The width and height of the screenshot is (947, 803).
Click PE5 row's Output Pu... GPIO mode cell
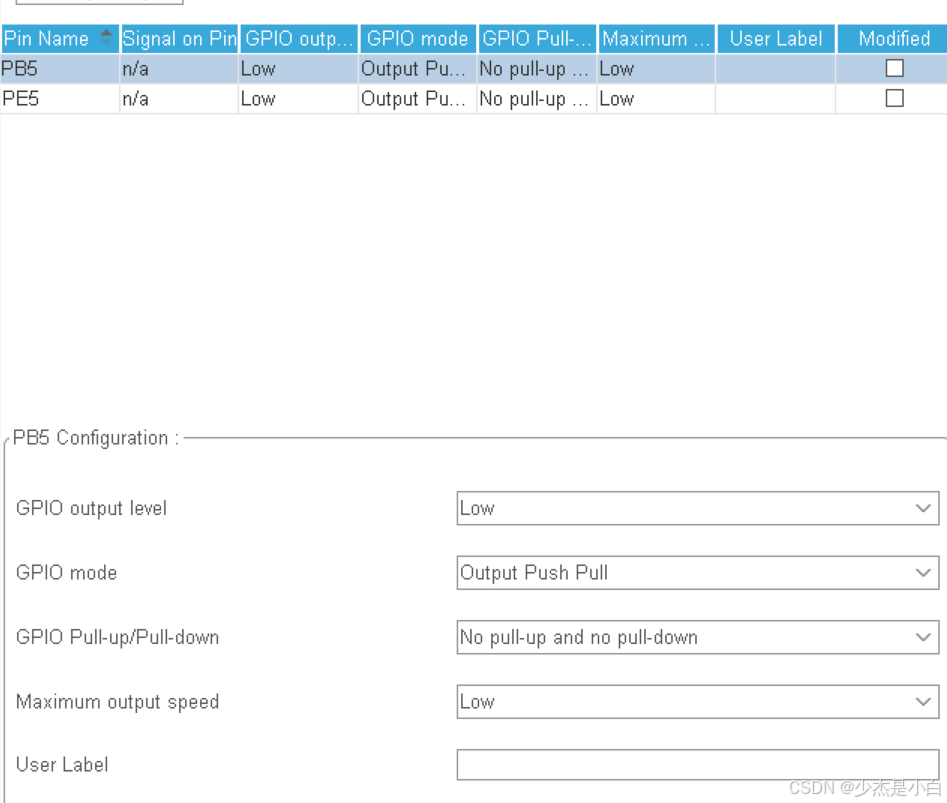click(x=418, y=98)
